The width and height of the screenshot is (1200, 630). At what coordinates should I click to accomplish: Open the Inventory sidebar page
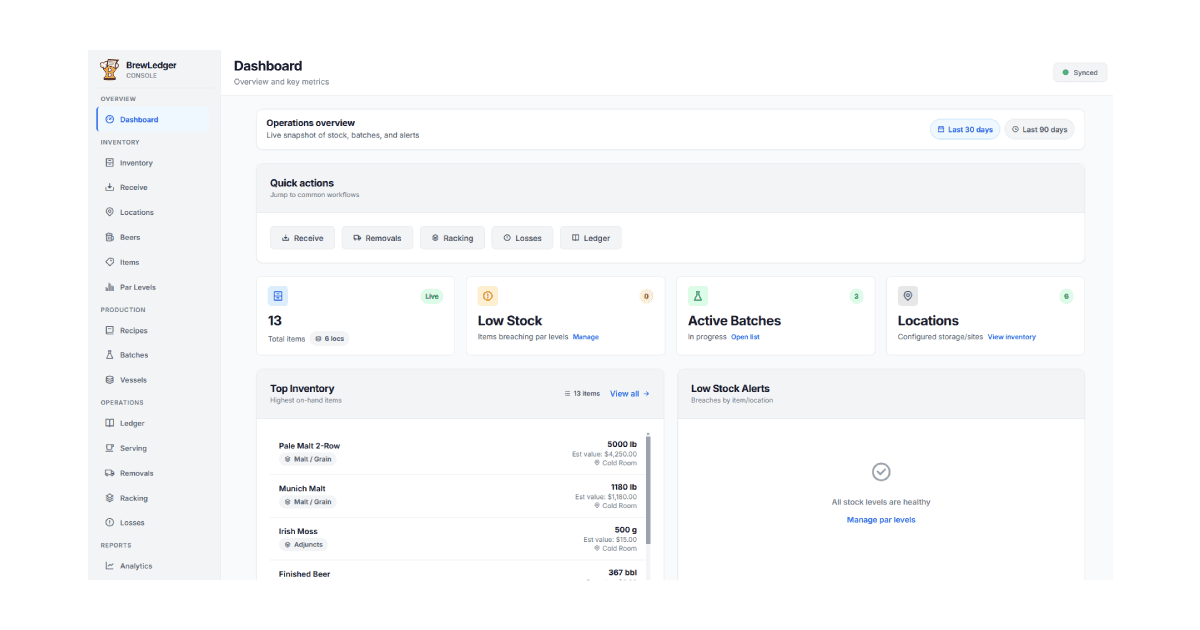tap(136, 163)
